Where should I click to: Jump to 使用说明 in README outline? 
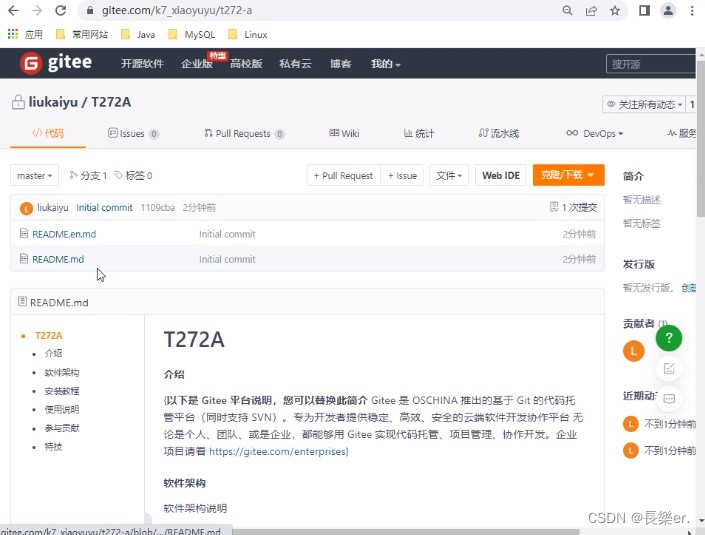tap(62, 409)
